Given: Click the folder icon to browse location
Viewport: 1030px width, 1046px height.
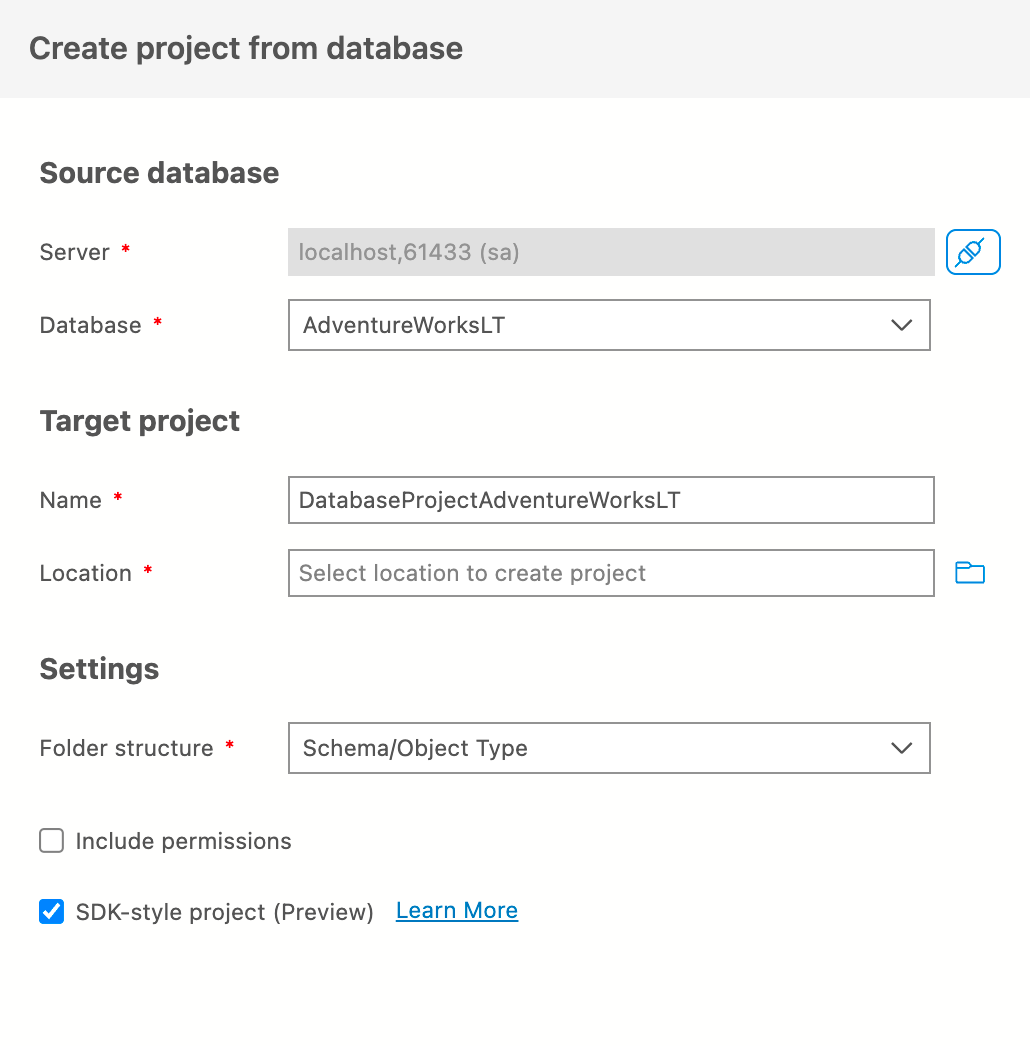Looking at the screenshot, I should pos(970,573).
